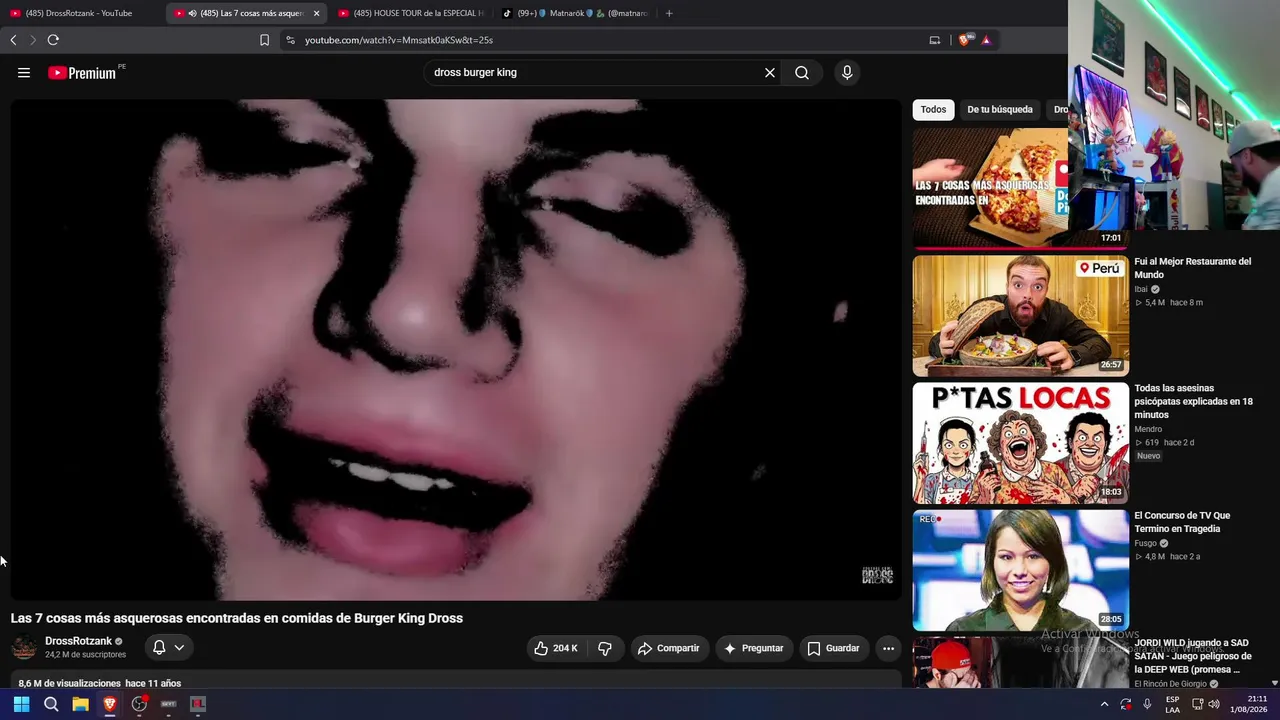1280x720 pixels.
Task: Dislike the video
Action: pos(605,648)
